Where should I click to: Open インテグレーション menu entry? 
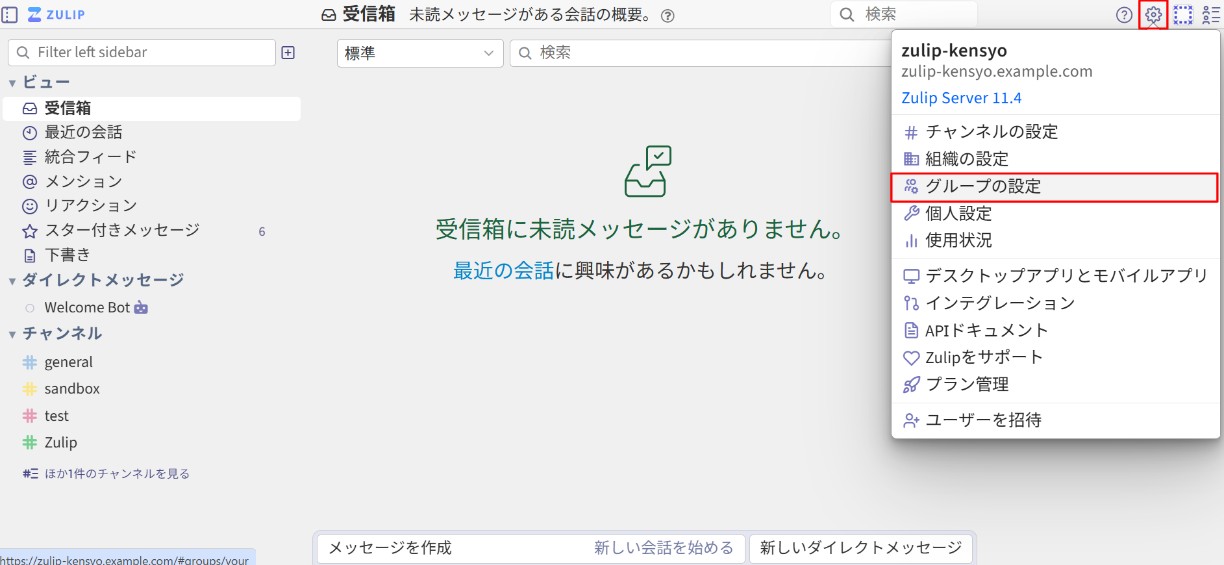1055,303
